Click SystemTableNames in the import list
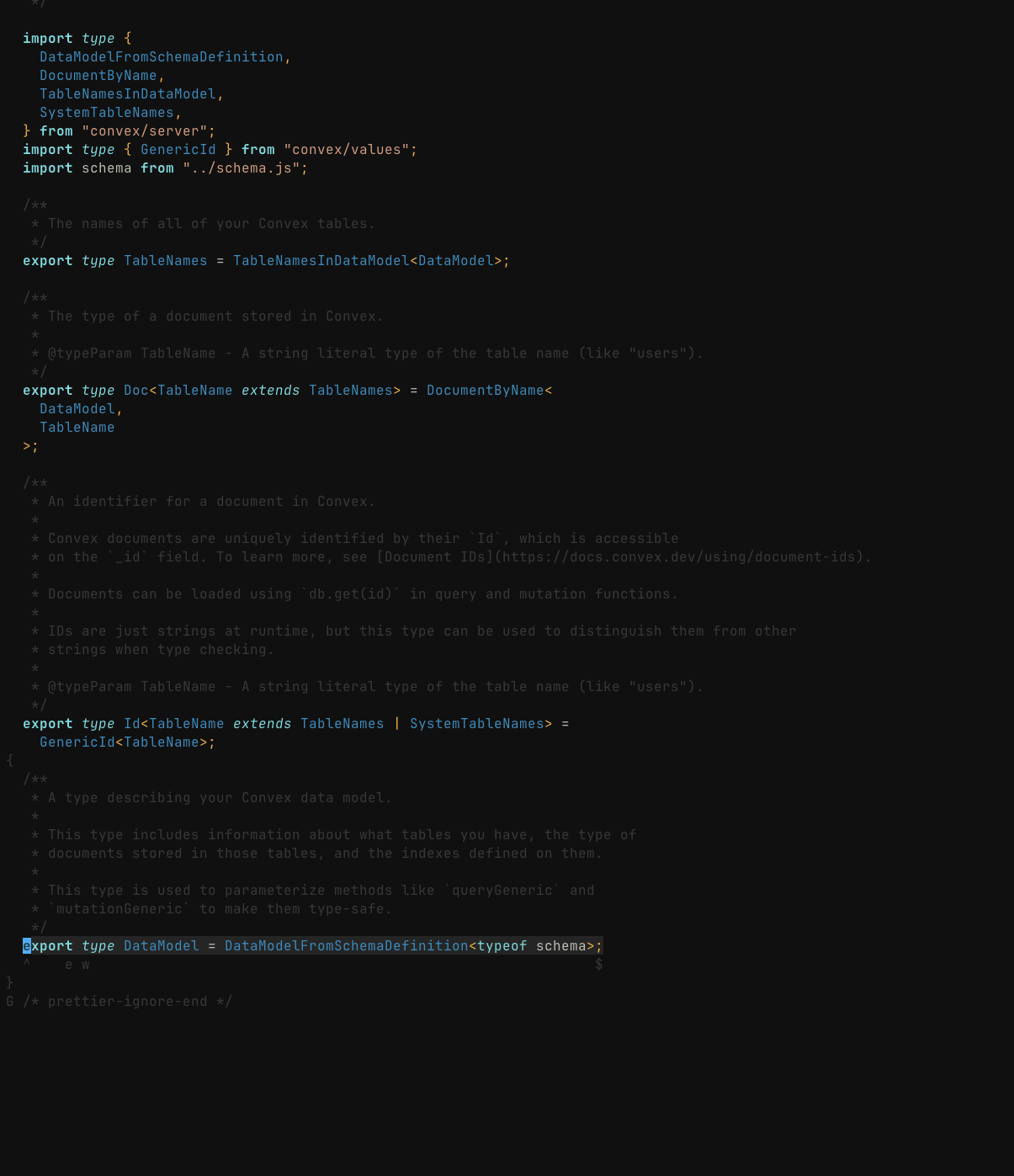Image resolution: width=1014 pixels, height=1176 pixels. [107, 113]
